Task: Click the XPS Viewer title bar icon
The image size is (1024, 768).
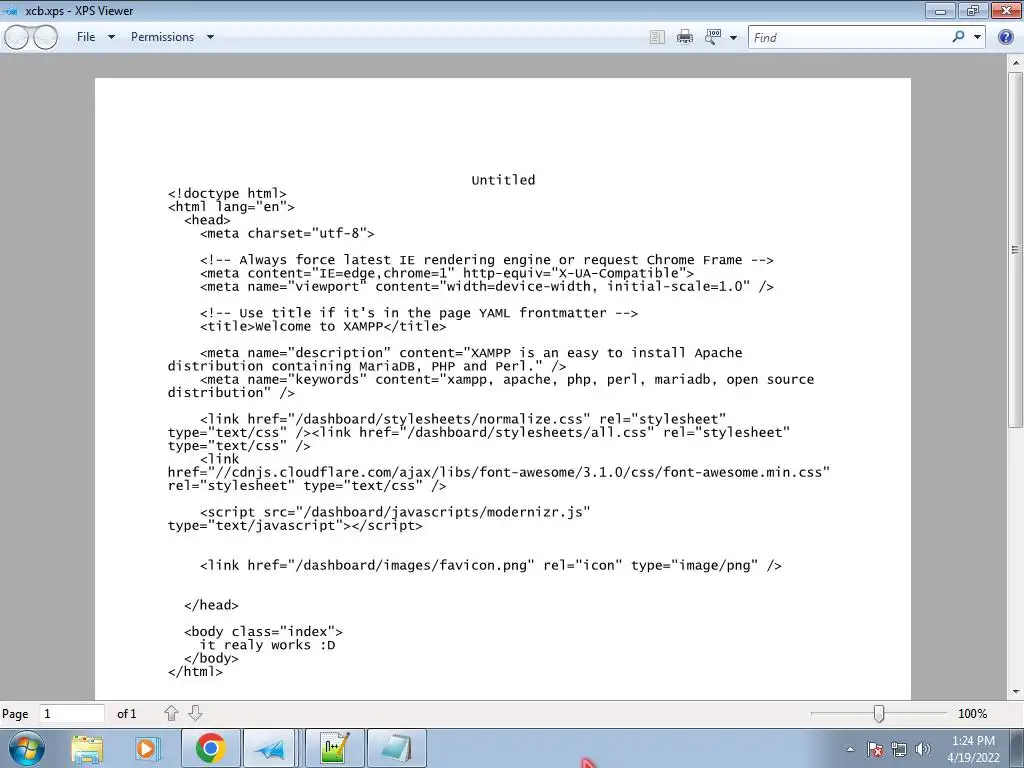Action: tap(10, 10)
